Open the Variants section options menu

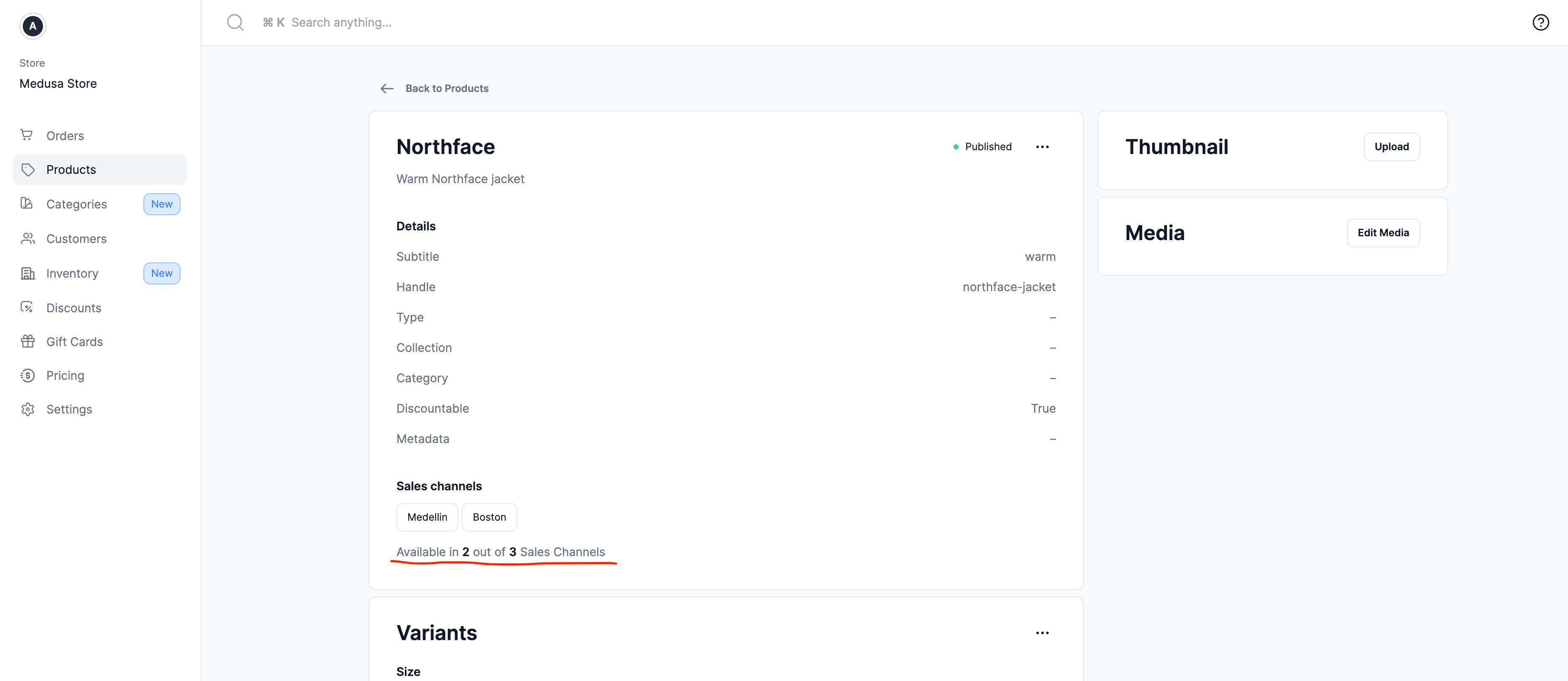[1042, 632]
